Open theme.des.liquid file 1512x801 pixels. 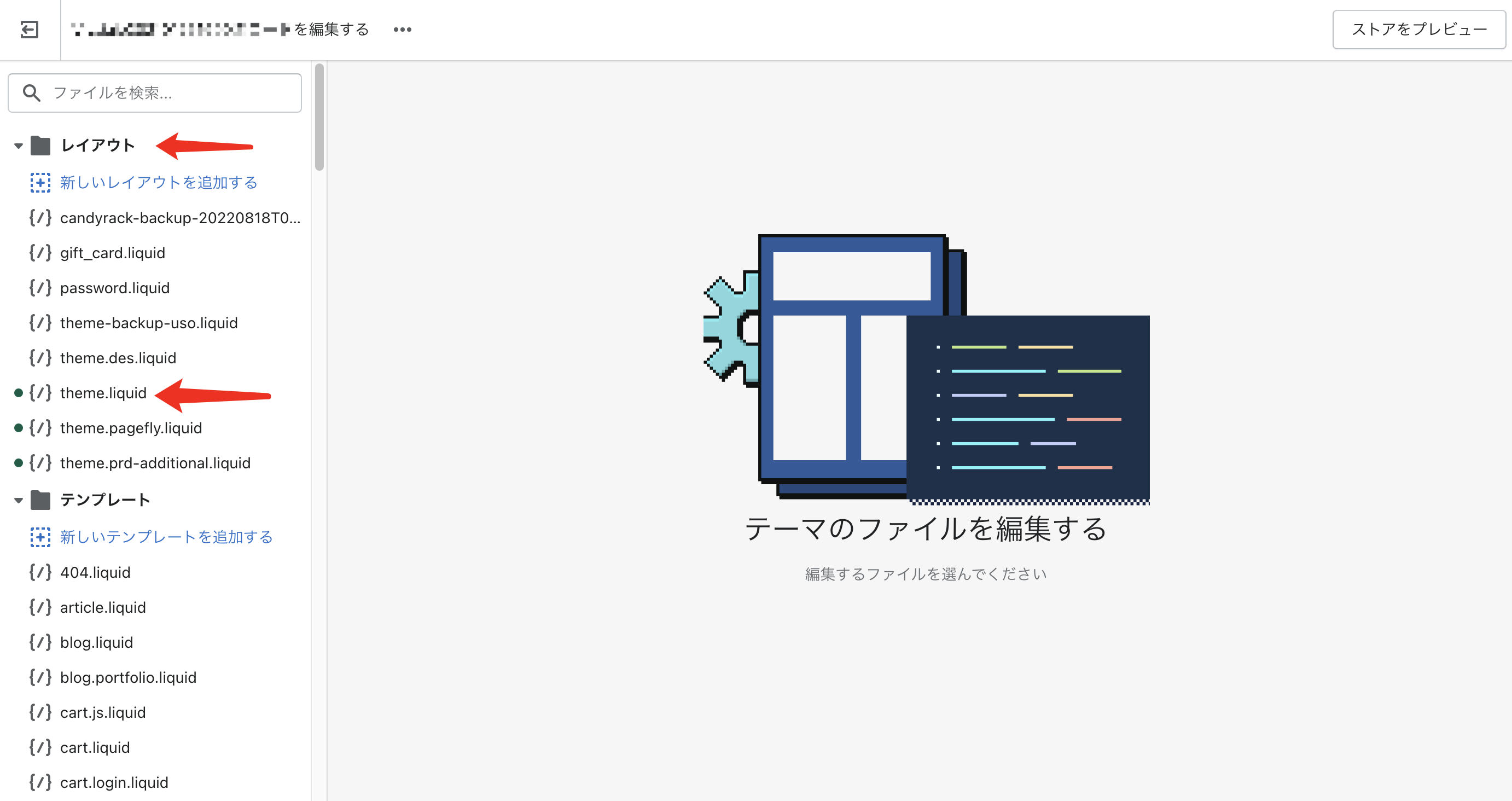pos(118,358)
